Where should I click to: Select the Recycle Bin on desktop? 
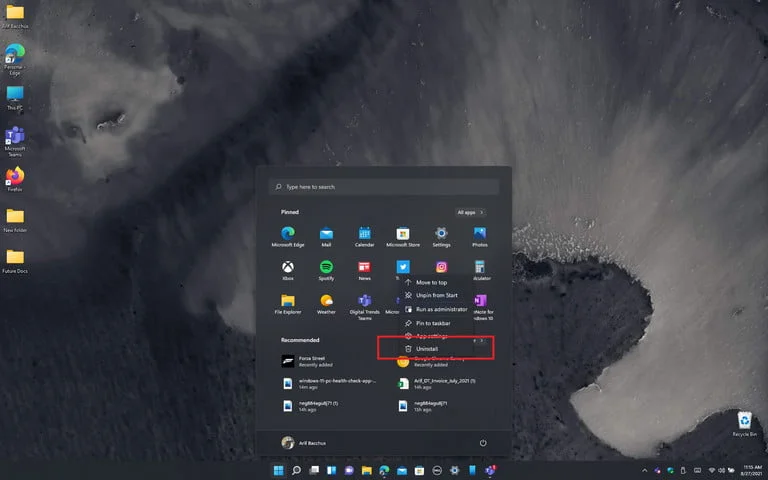point(744,424)
